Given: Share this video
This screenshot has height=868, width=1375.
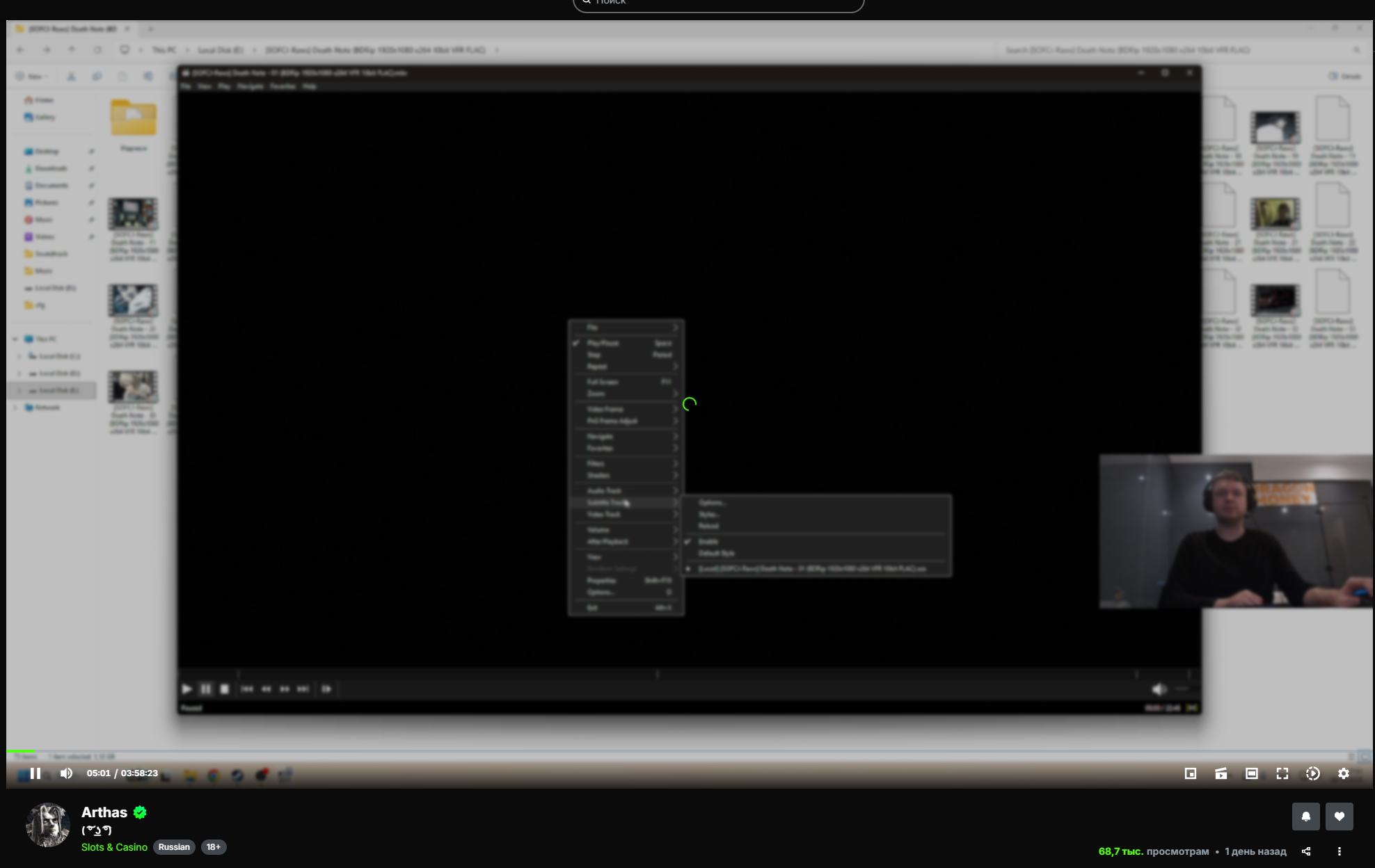Looking at the screenshot, I should coord(1306,851).
